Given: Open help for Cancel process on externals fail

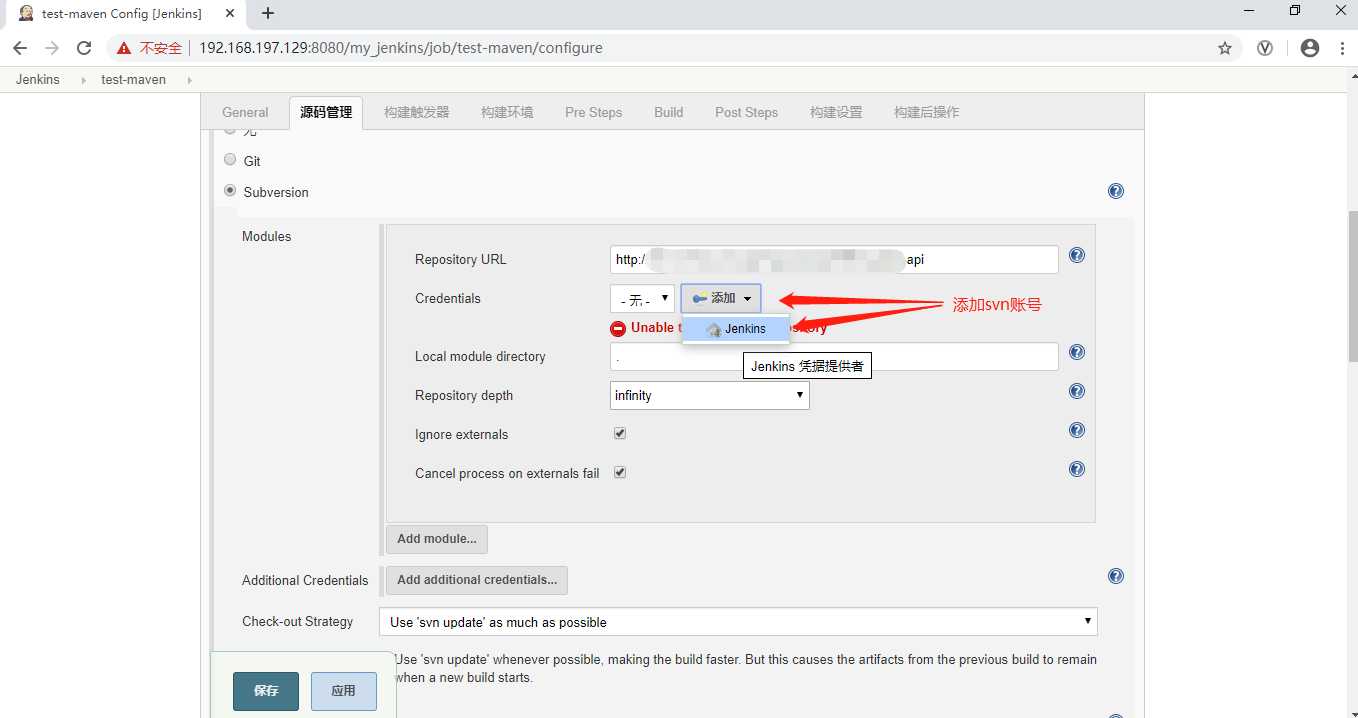Looking at the screenshot, I should click(1077, 469).
